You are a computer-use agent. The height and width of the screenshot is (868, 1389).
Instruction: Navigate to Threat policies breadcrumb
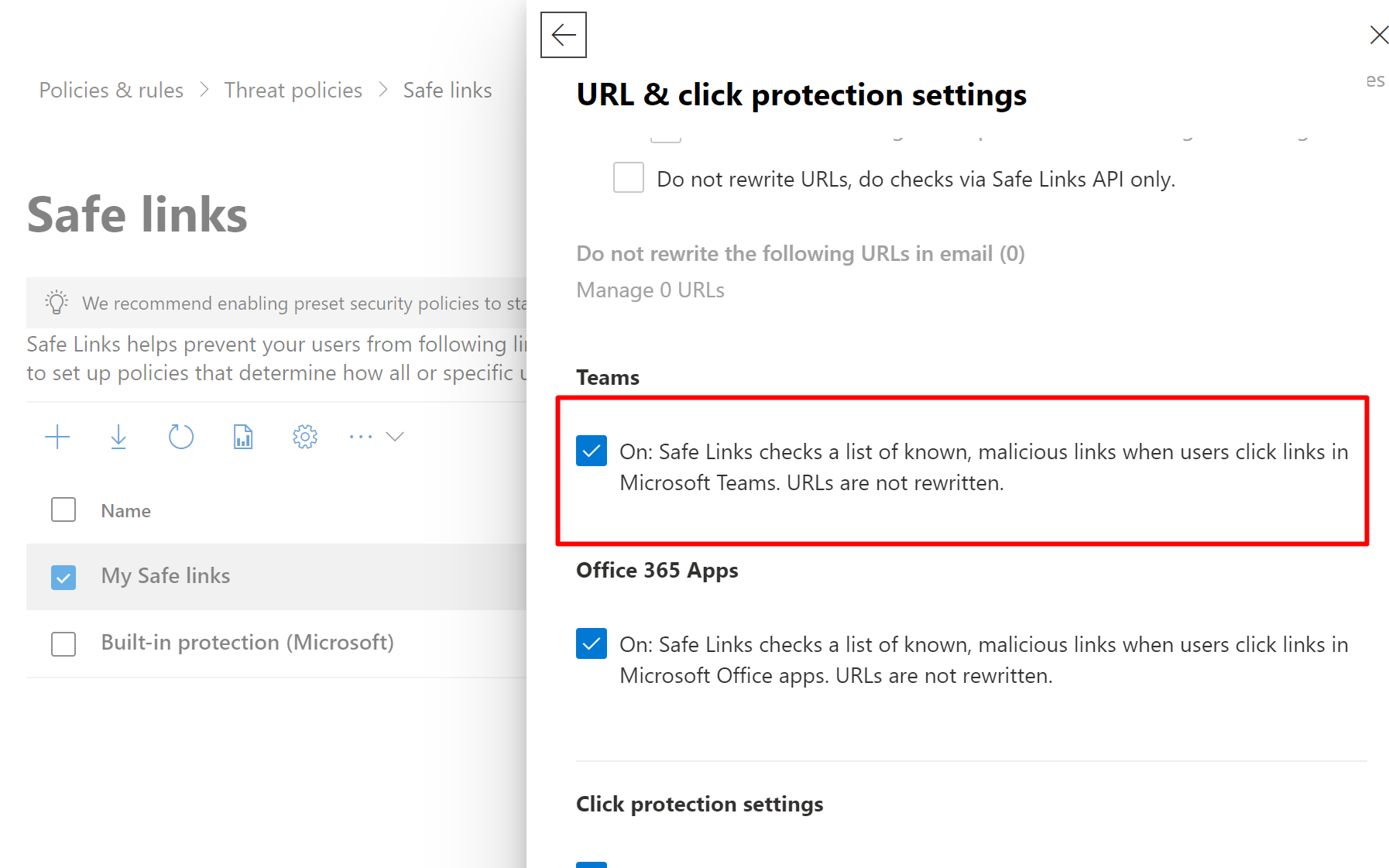(293, 91)
